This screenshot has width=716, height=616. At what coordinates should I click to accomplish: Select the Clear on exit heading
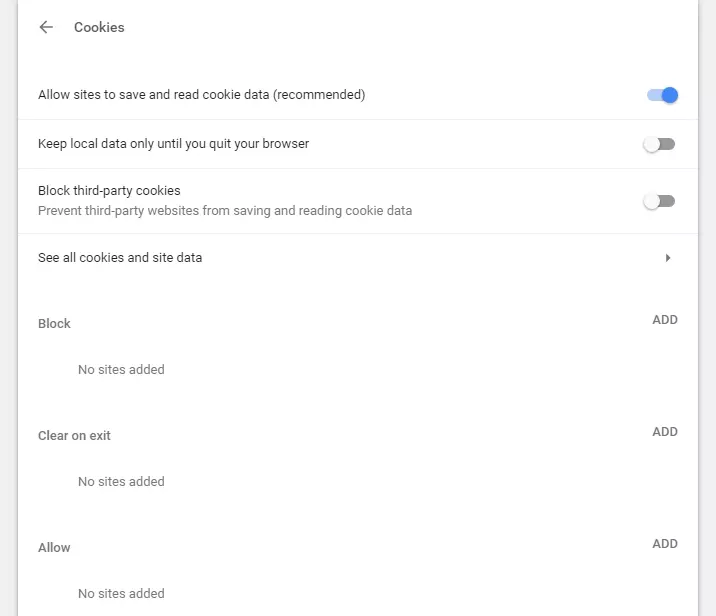74,436
